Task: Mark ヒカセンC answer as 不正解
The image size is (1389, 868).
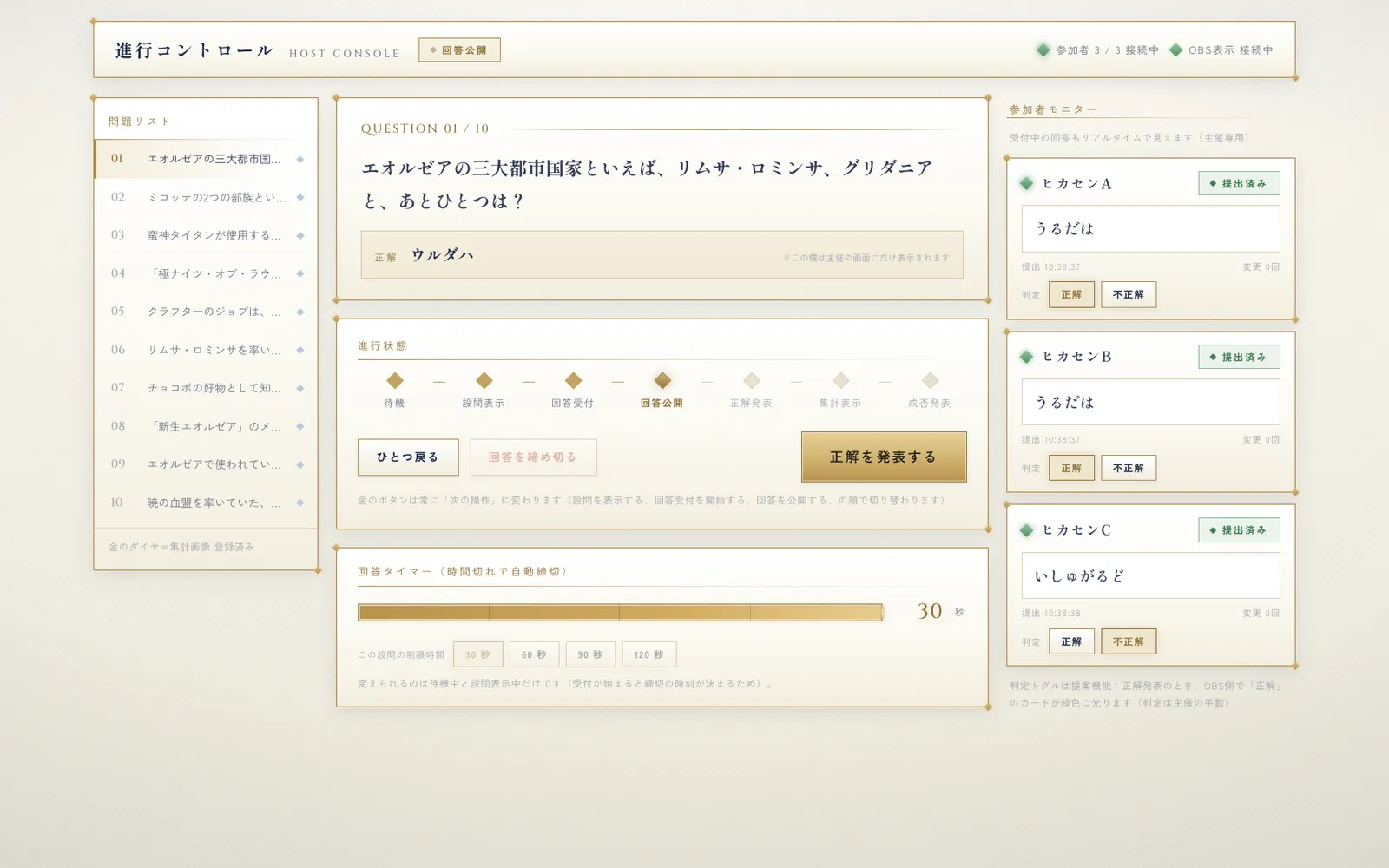Action: click(x=1129, y=641)
